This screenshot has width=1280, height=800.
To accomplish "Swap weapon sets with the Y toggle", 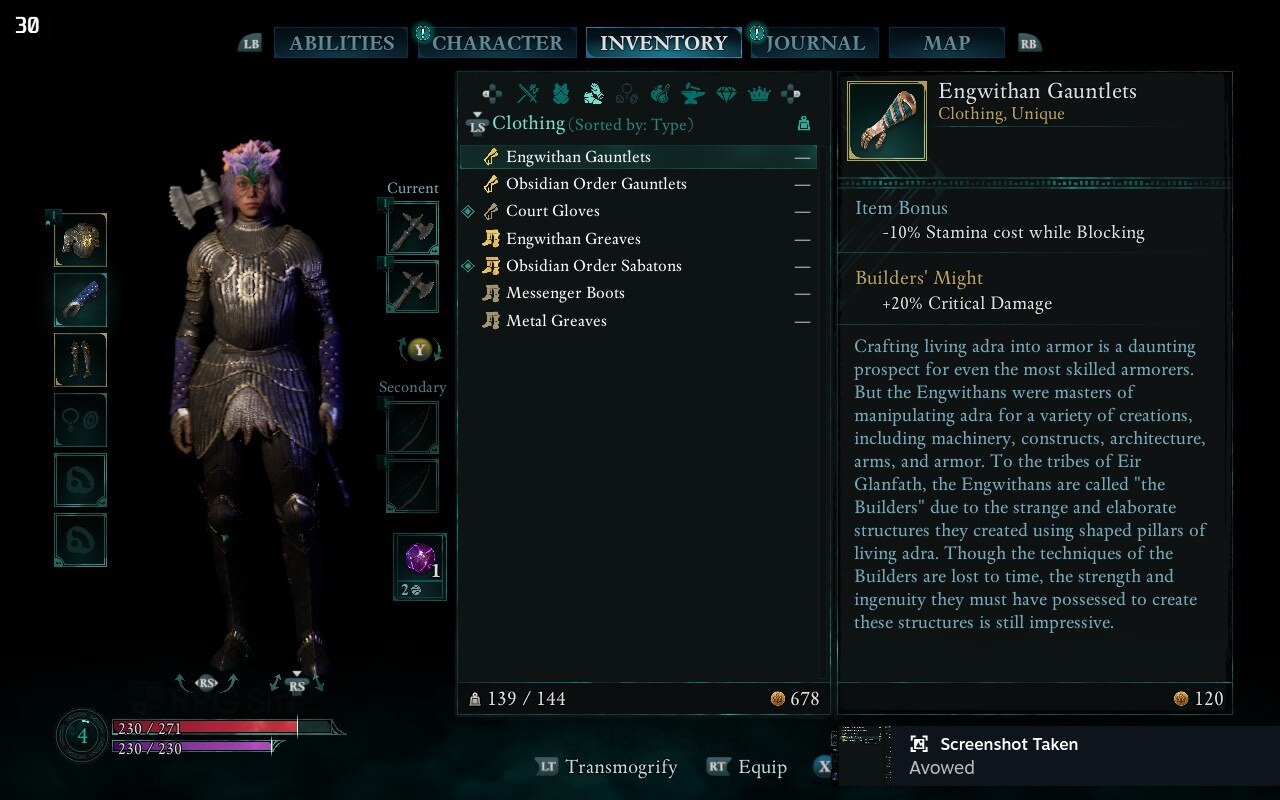I will click(x=421, y=349).
